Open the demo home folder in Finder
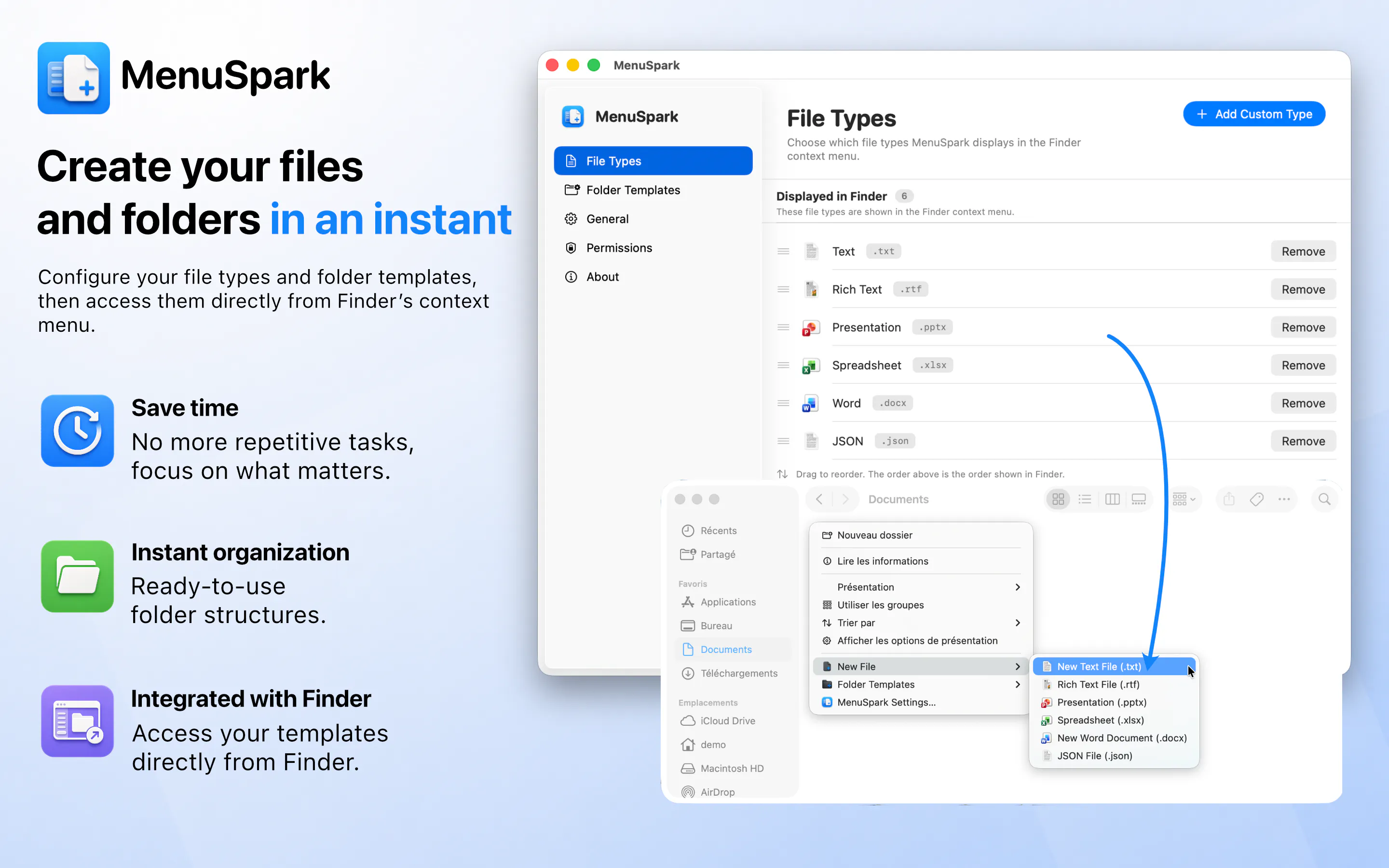This screenshot has width=1389, height=868. click(x=733, y=745)
